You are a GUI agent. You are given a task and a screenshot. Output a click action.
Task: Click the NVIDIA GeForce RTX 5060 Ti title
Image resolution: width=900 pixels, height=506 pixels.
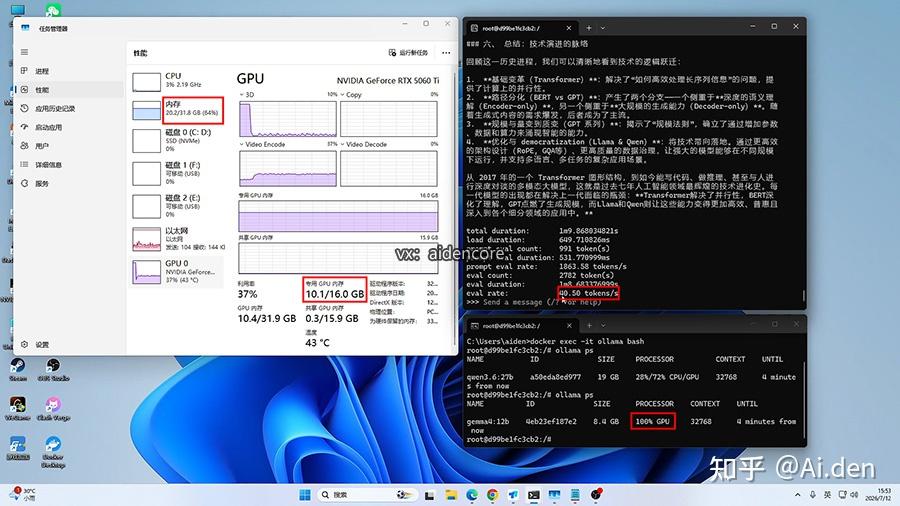tap(388, 81)
